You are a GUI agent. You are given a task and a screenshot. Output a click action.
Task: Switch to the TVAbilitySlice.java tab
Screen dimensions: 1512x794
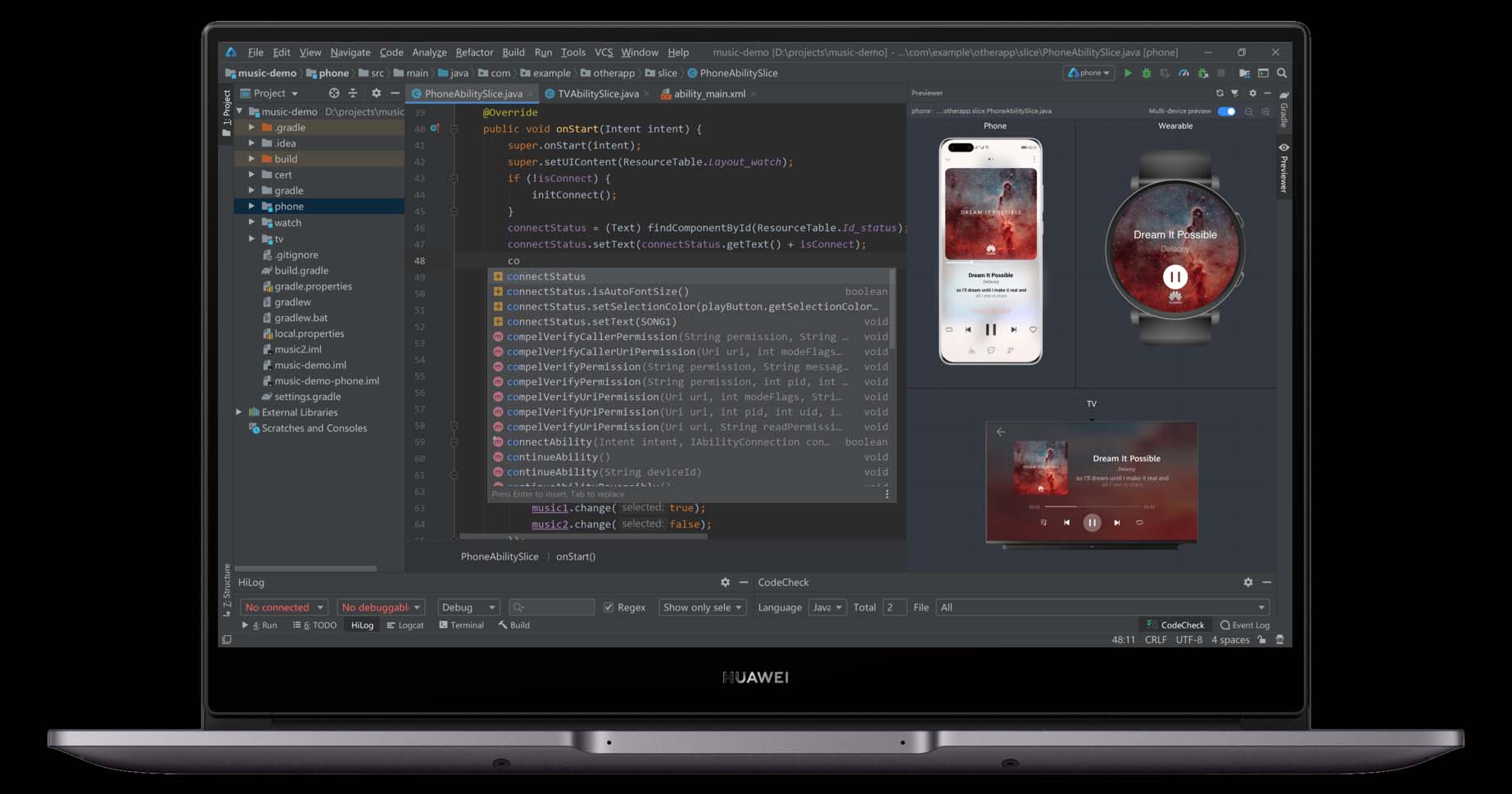[x=597, y=93]
